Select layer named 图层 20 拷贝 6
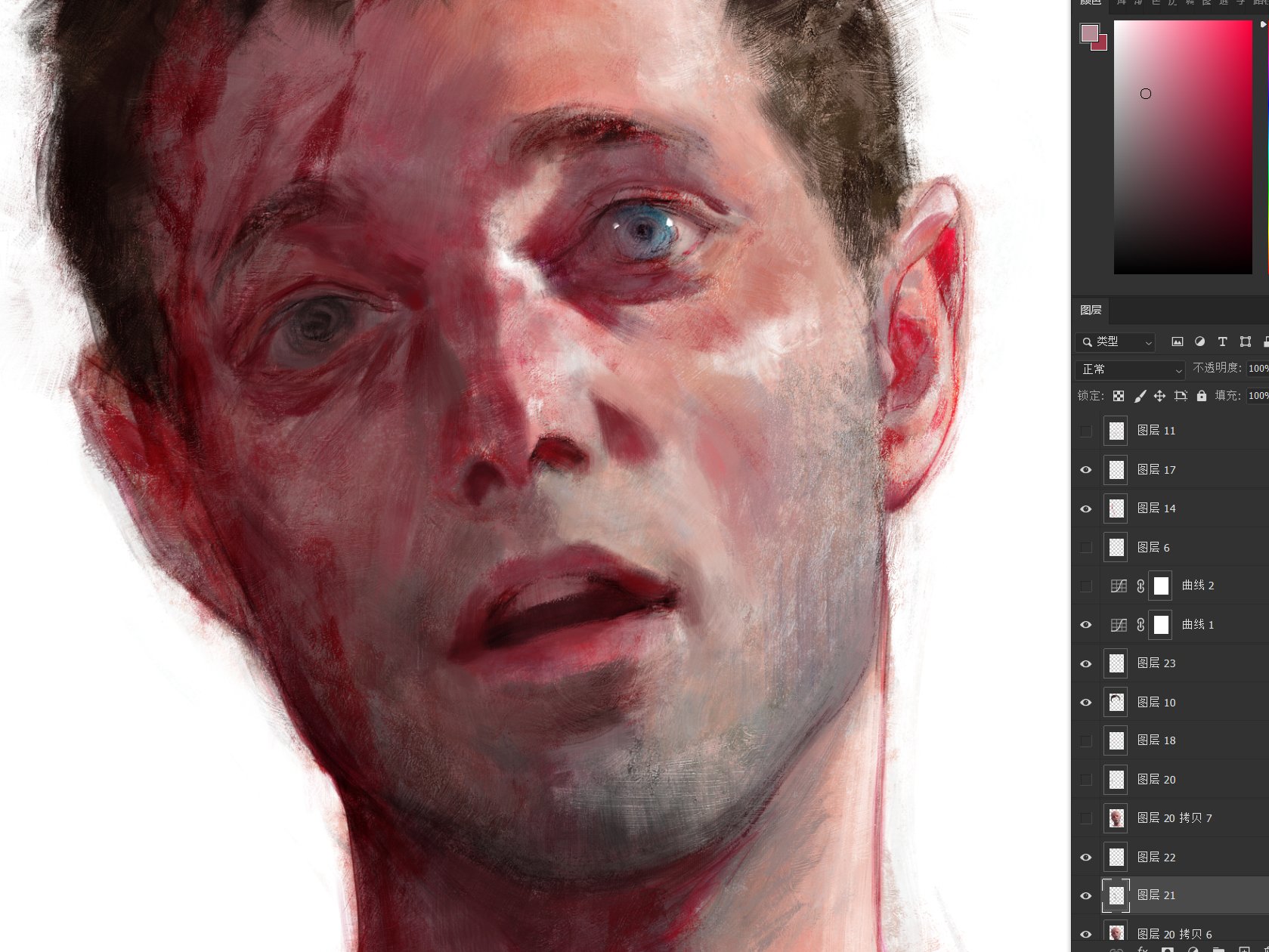This screenshot has height=952, width=1269. (x=1175, y=935)
